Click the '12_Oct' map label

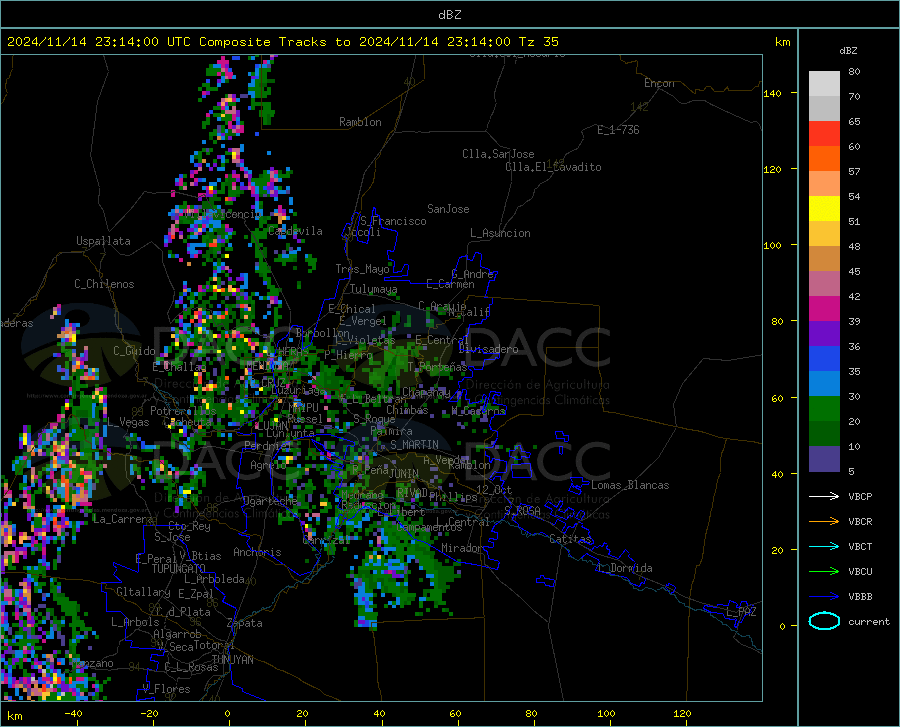point(494,489)
